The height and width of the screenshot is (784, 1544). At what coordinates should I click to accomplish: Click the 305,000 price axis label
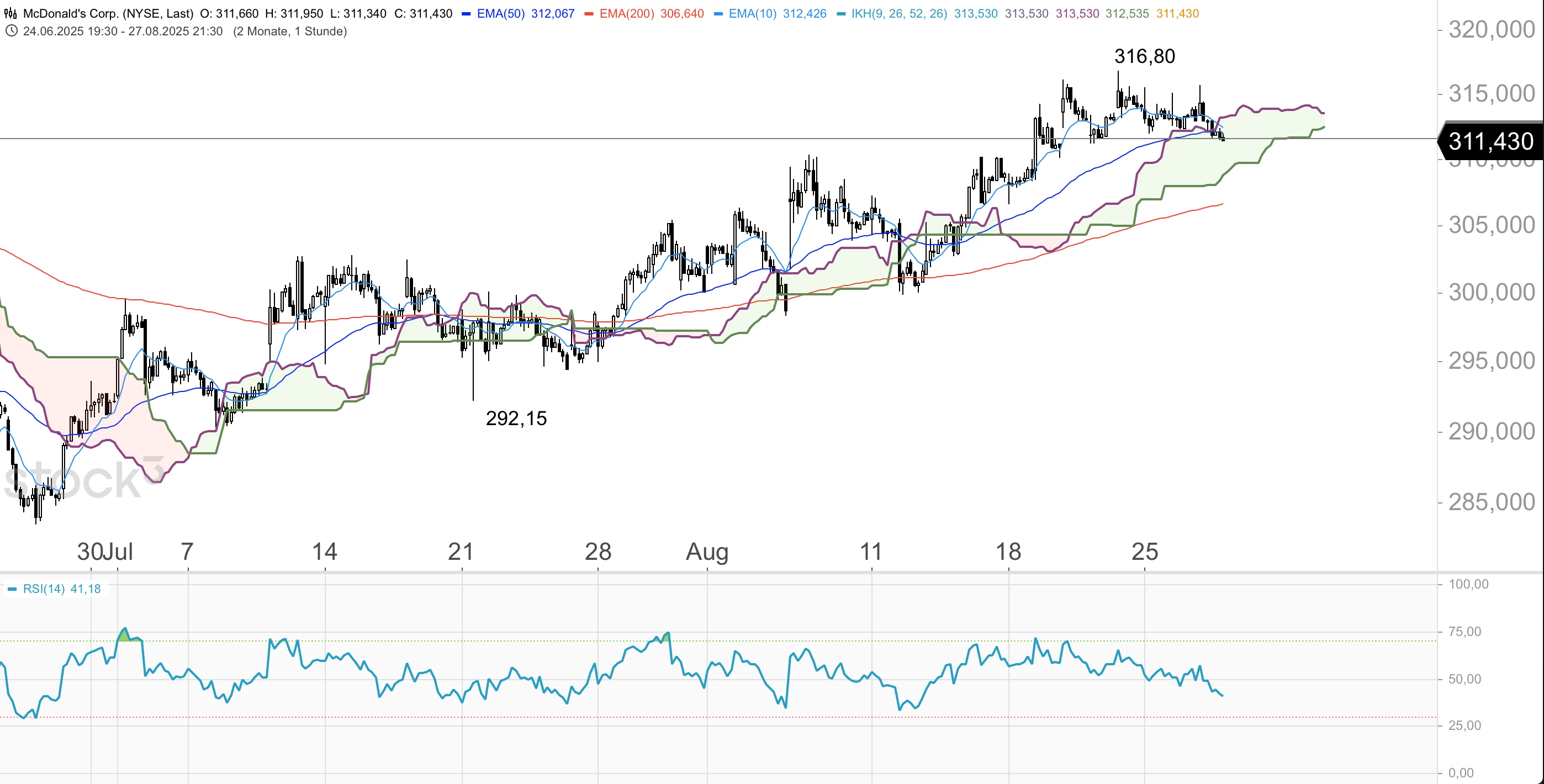(1491, 225)
